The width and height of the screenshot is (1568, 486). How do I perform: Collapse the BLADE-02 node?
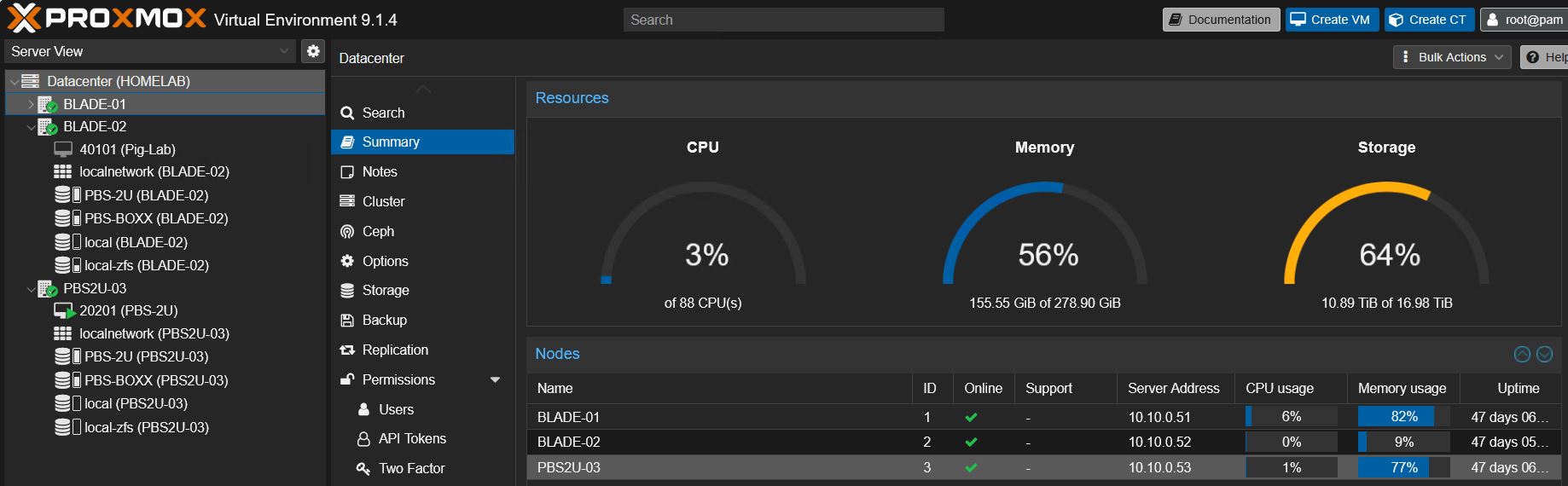coord(31,127)
